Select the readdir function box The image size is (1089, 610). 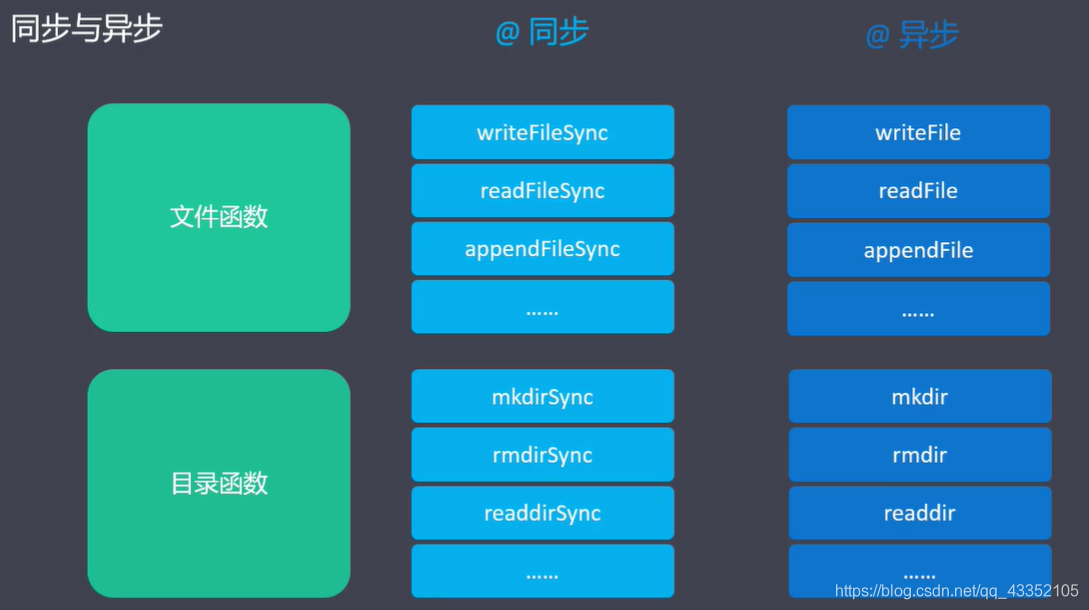pyautogui.click(x=918, y=513)
